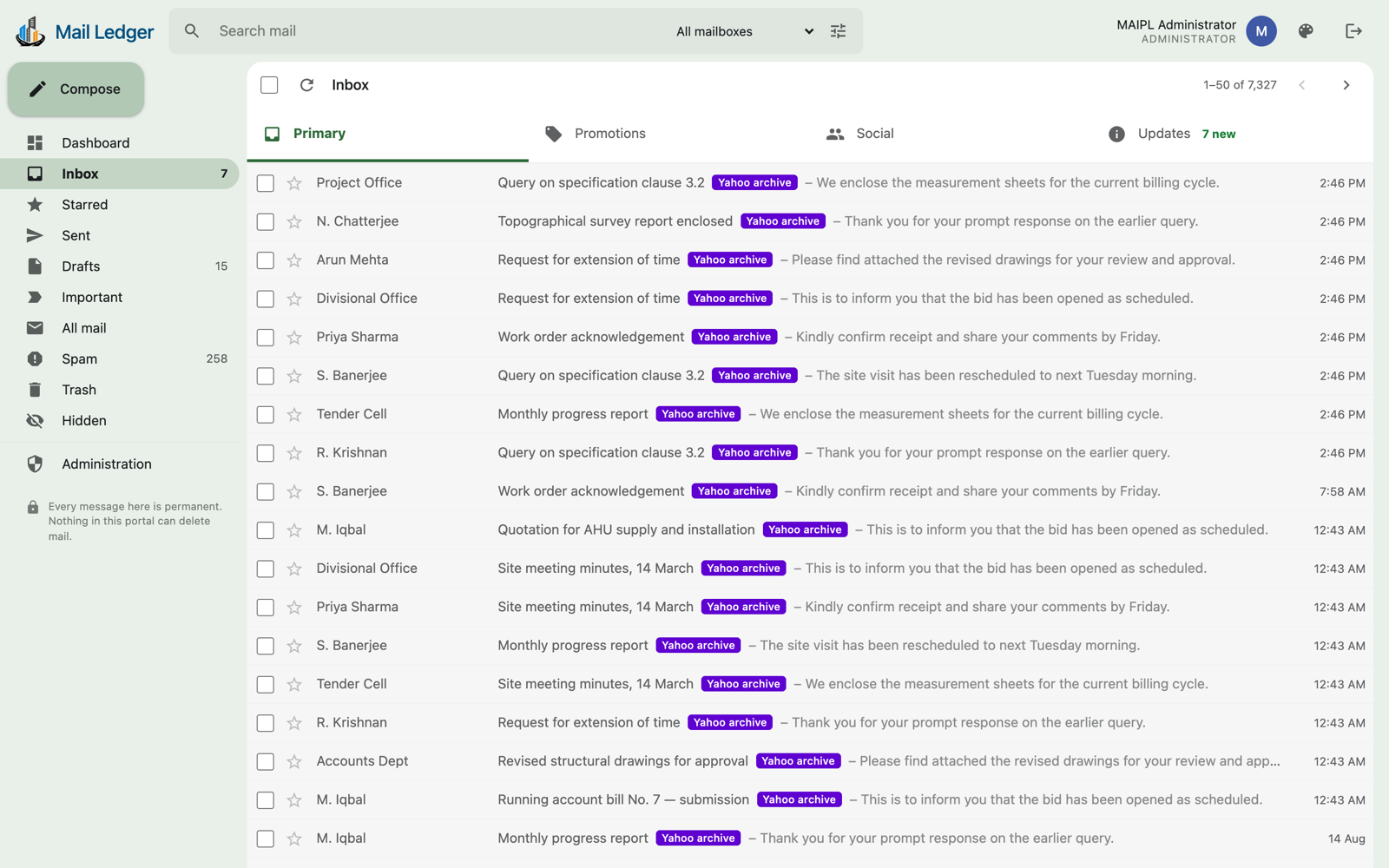The width and height of the screenshot is (1389, 868).
Task: Check the Arun Mehta message checkbox
Action: [266, 260]
